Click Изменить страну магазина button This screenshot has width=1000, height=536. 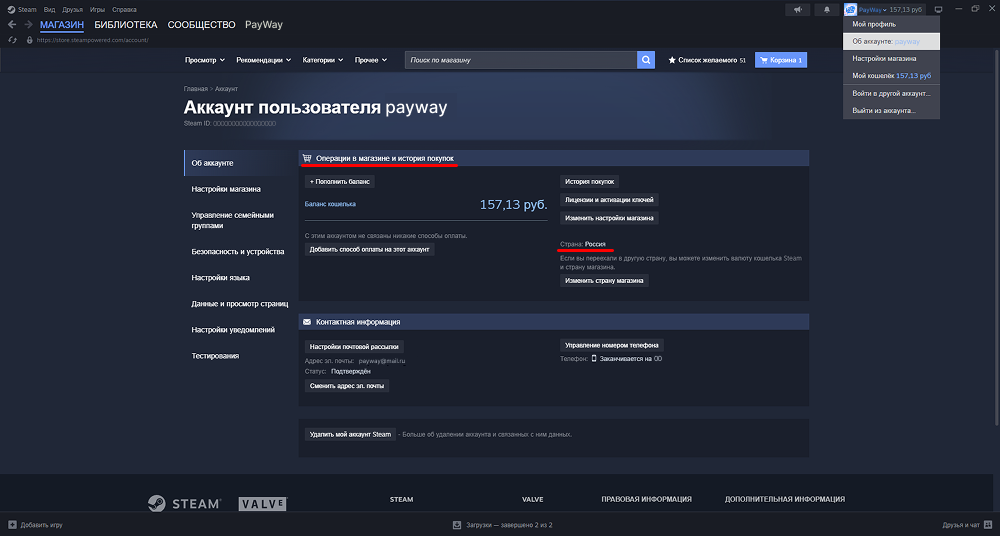(604, 281)
